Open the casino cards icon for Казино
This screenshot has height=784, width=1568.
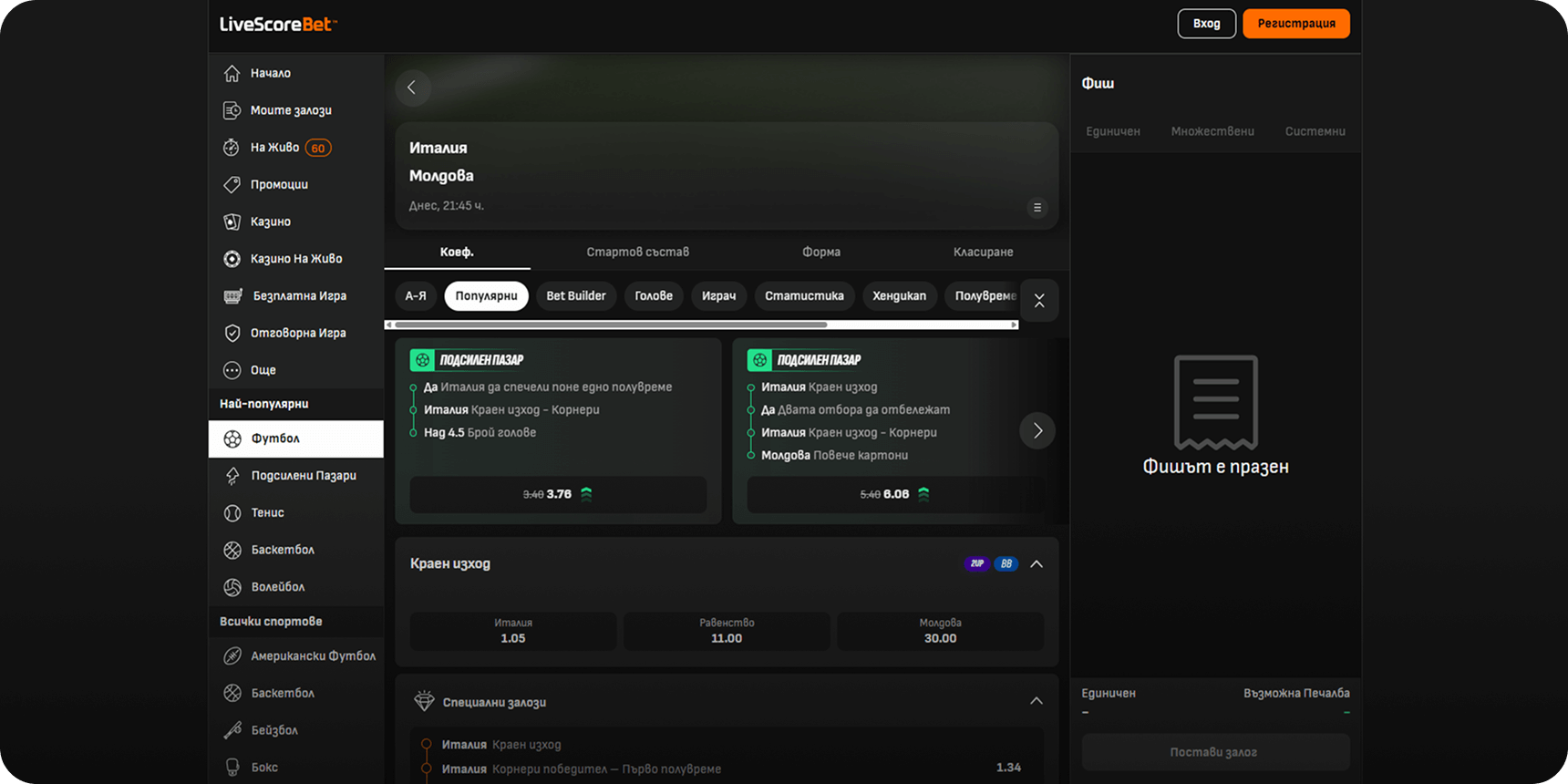[232, 222]
